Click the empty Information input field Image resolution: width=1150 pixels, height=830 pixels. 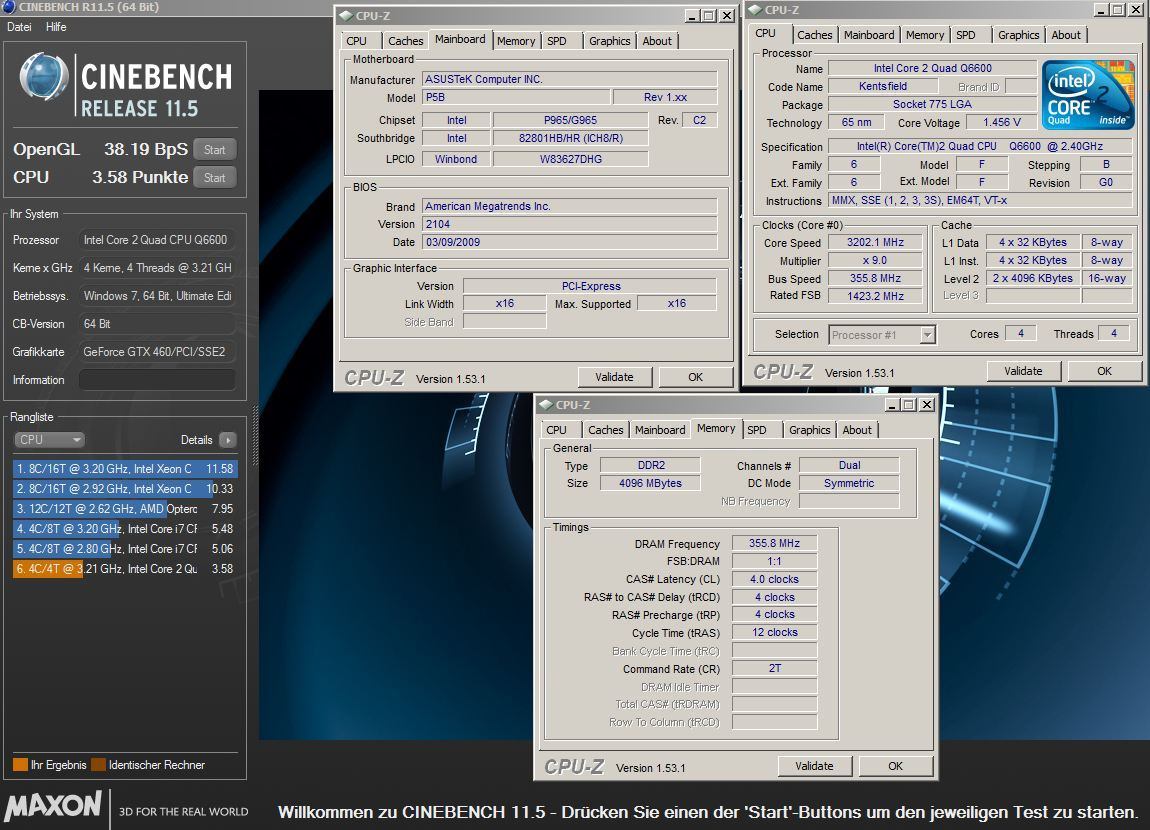click(157, 380)
